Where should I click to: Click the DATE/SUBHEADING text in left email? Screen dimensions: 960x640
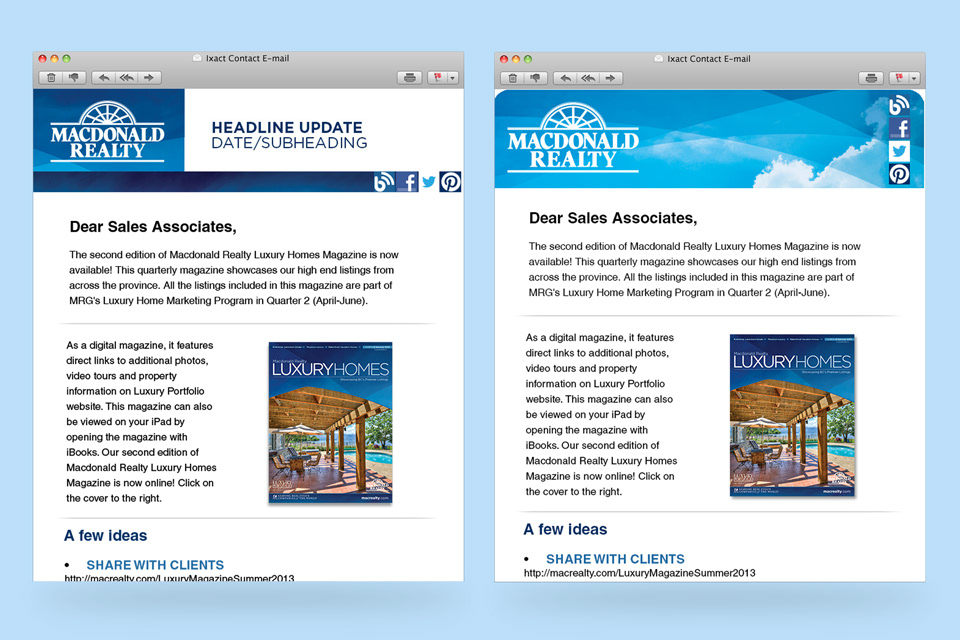click(x=290, y=143)
